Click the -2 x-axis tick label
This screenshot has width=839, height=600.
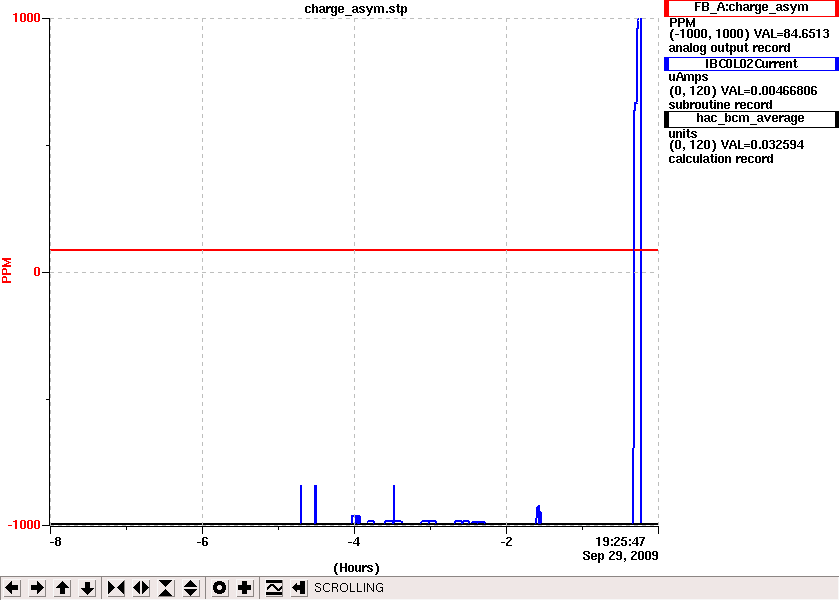coord(506,542)
